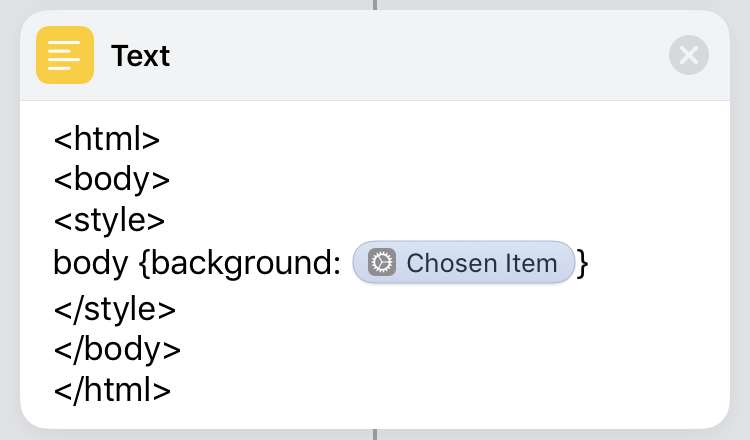Click blank area right of </html> line

pos(450,390)
